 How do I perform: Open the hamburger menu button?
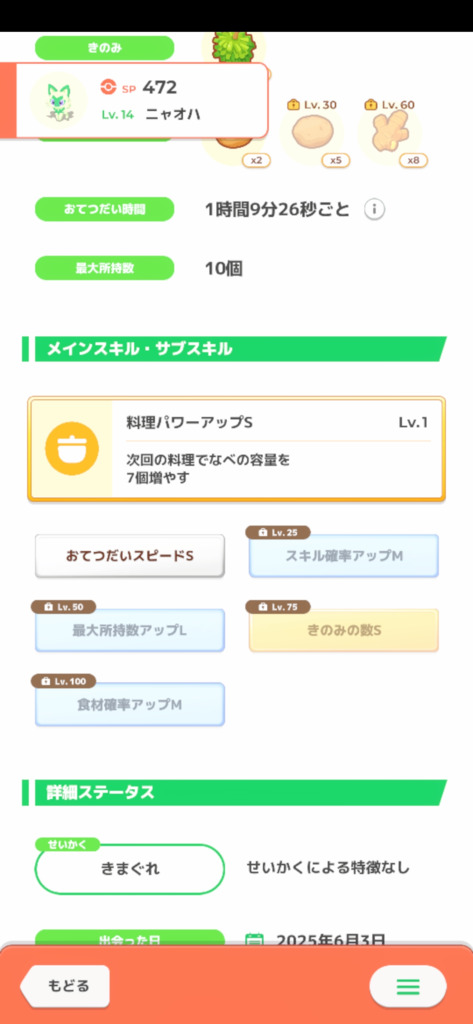[408, 986]
